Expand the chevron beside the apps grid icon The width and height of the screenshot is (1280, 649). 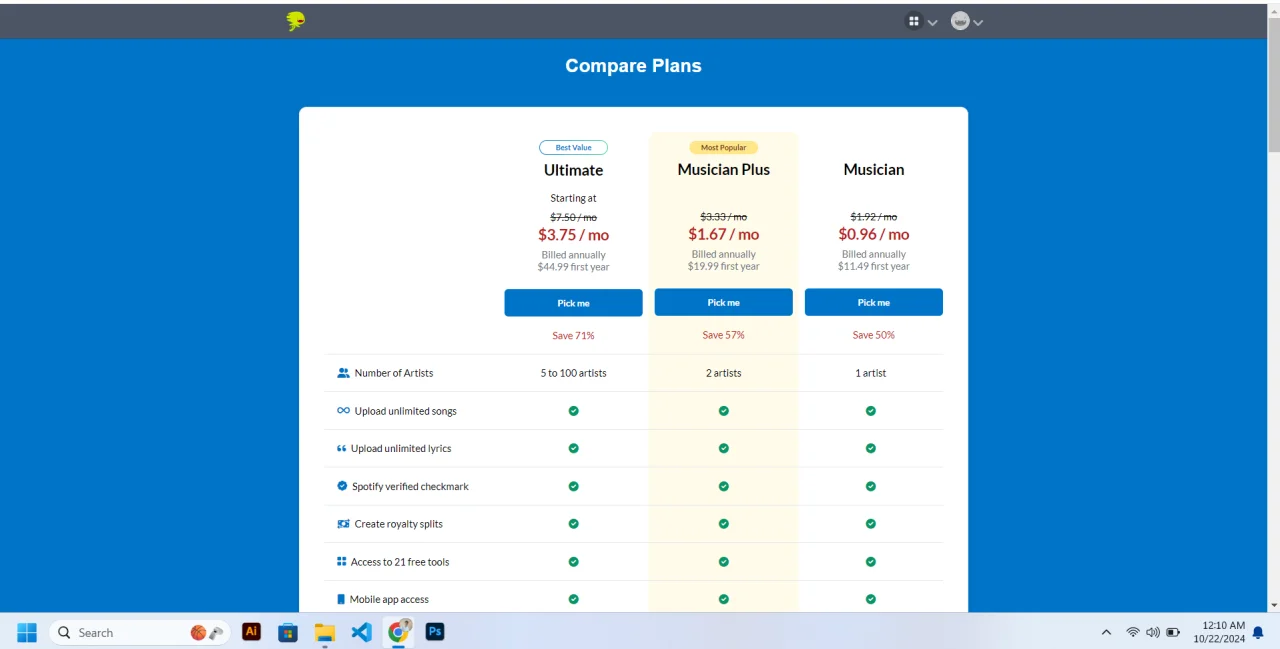[x=933, y=23]
